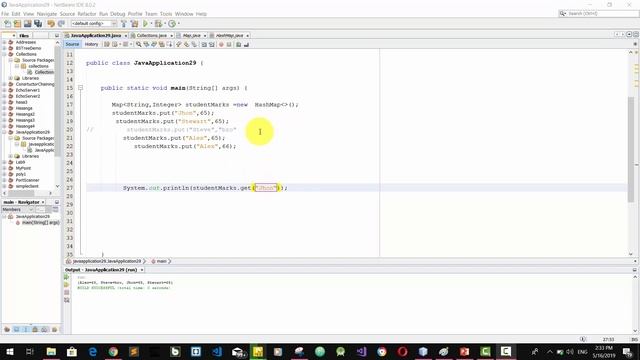Toggle Show Static Members filter in Navigator

pyautogui.click(x=26, y=329)
